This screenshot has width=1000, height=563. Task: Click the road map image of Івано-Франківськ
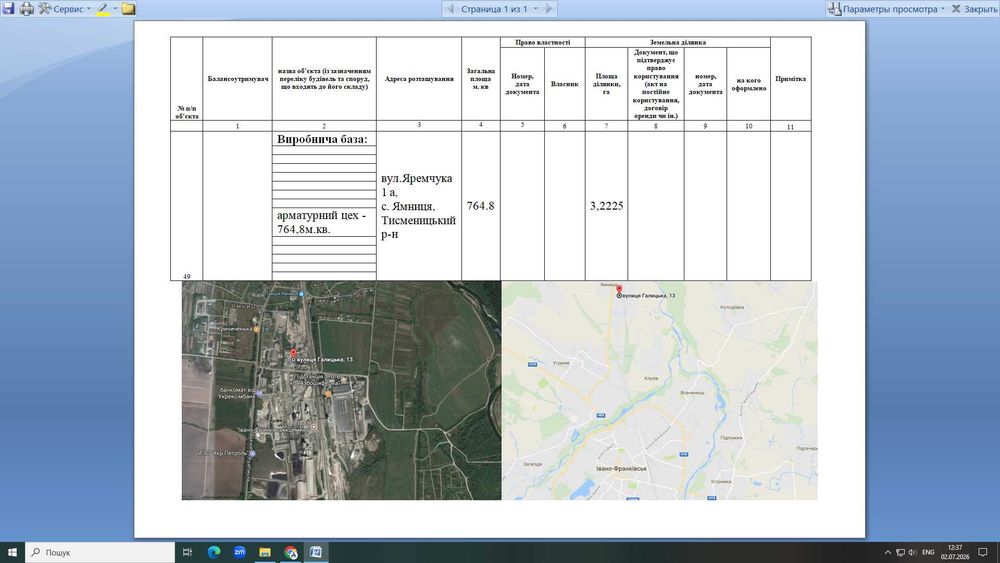coord(659,390)
